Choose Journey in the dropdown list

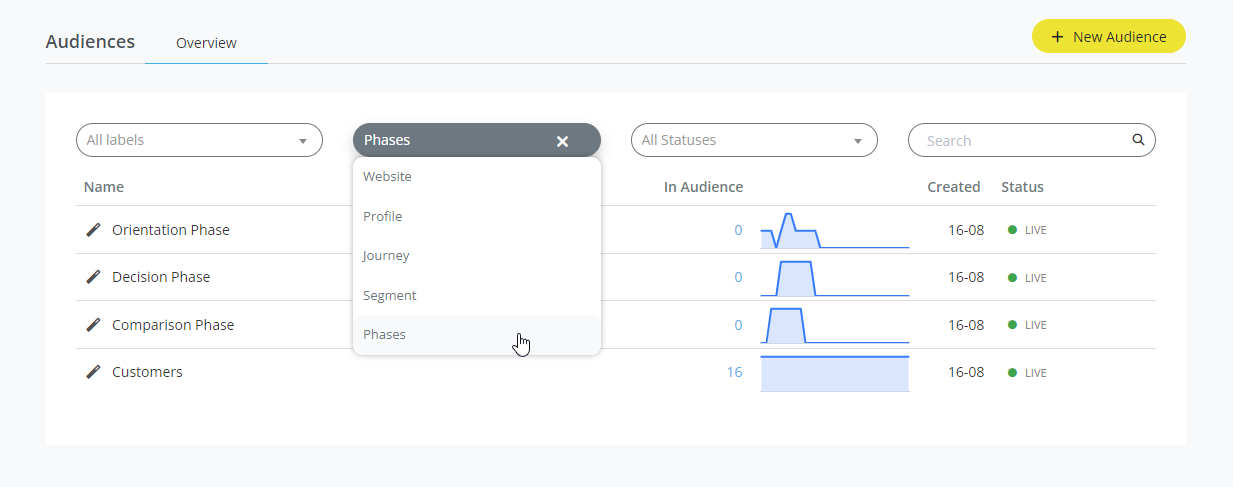tap(477, 256)
